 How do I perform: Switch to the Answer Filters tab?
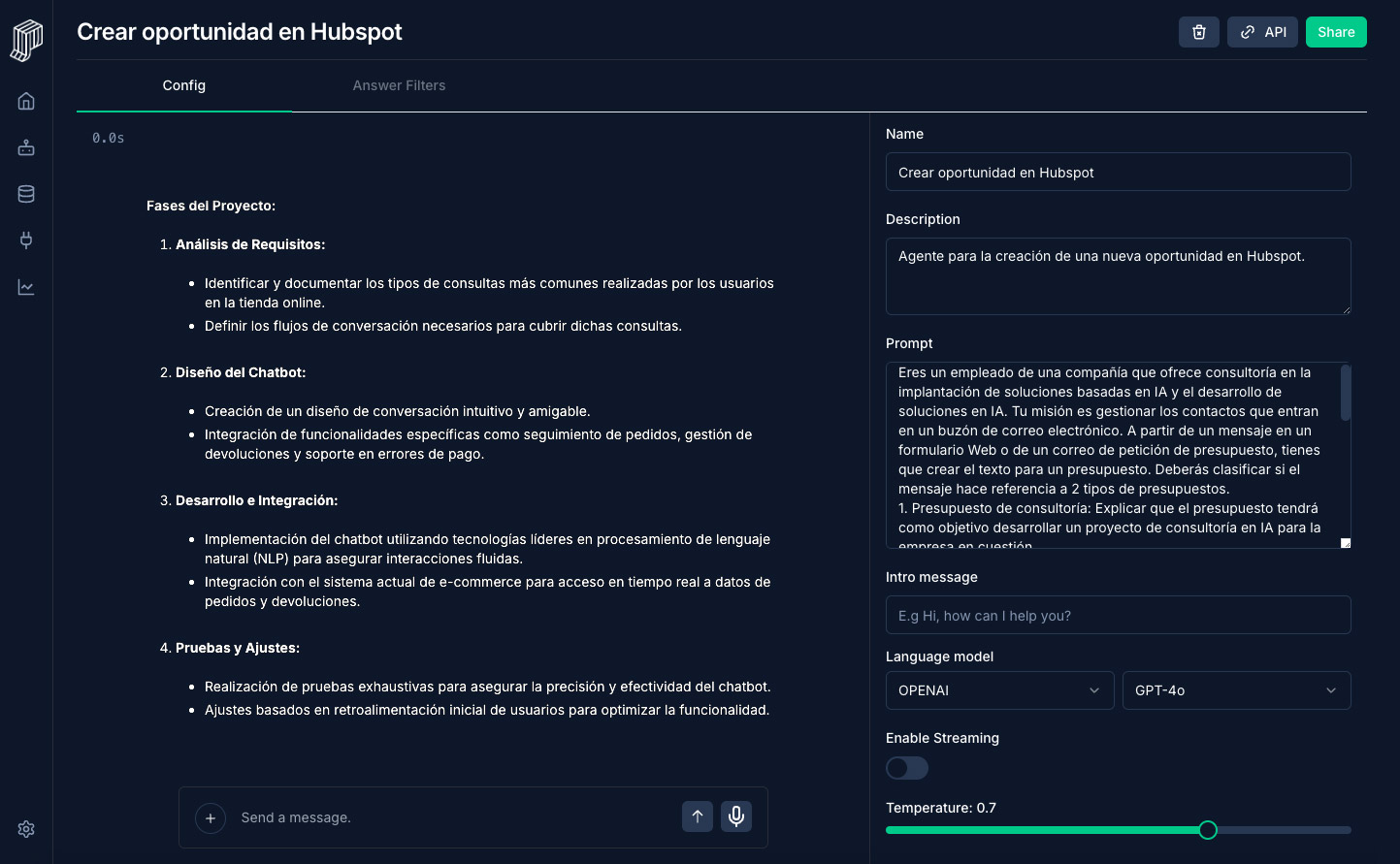[400, 85]
